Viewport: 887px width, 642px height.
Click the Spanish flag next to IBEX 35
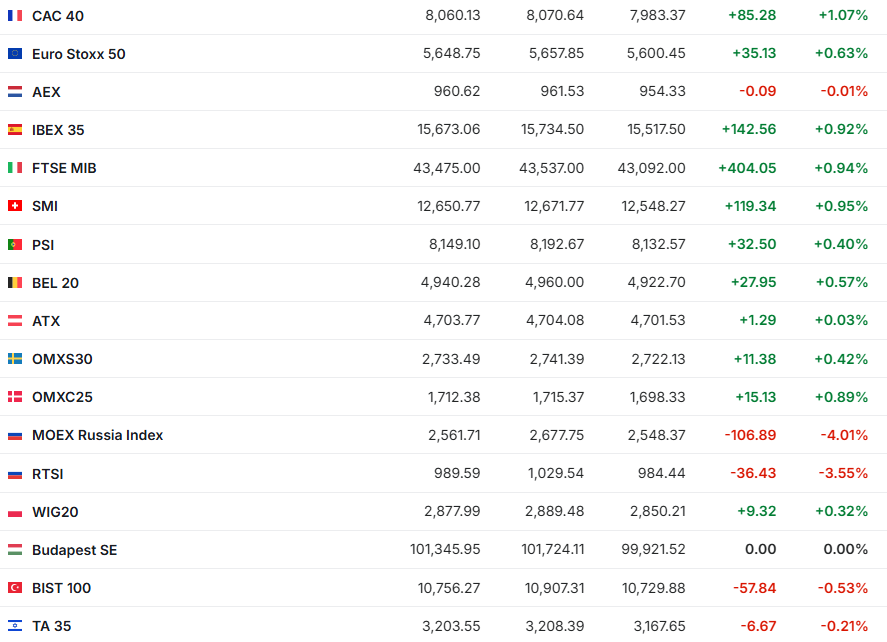click(15, 130)
